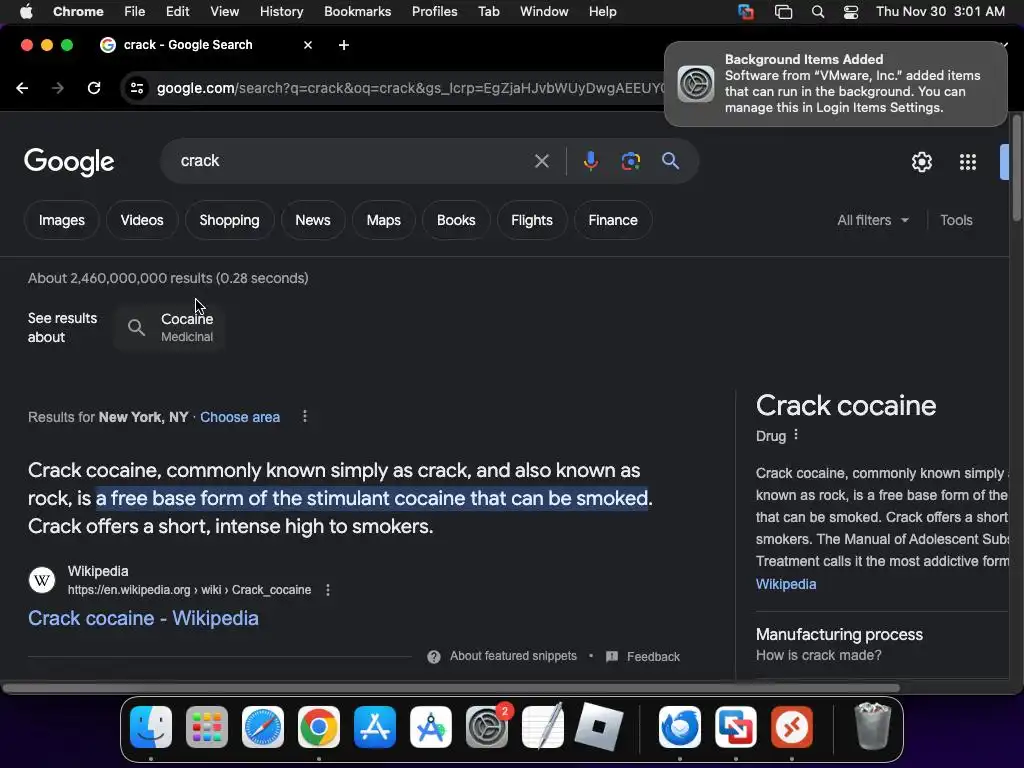
Task: Reload the Google search page
Action: 94,88
